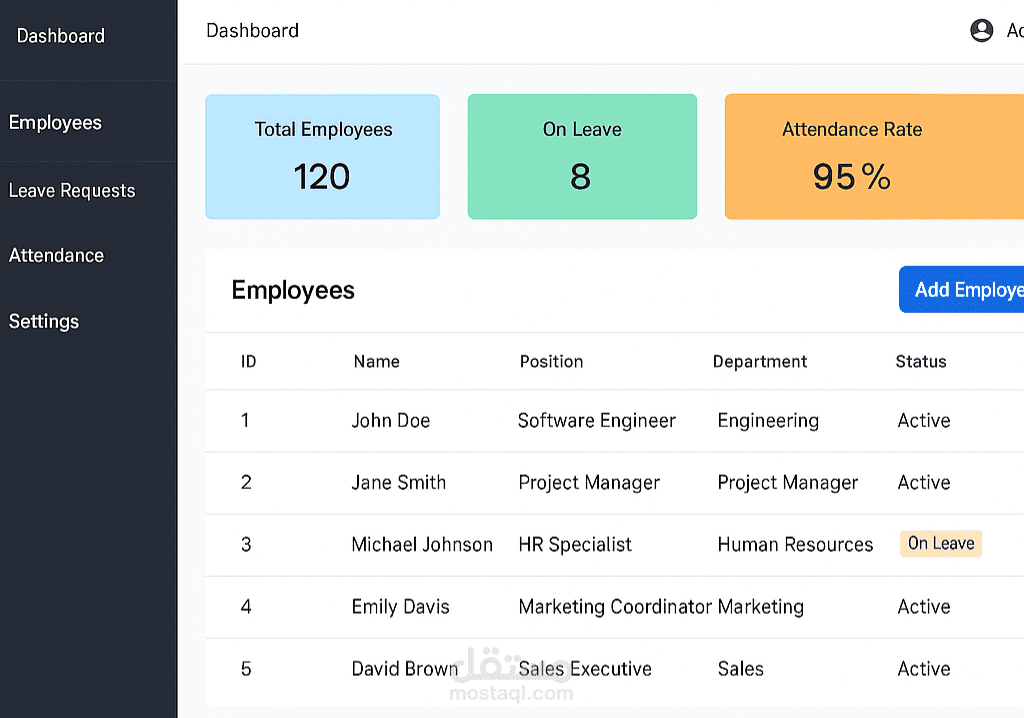The height and width of the screenshot is (718, 1024).
Task: Click Emily Davis's Marketing department cell
Action: [x=761, y=607]
